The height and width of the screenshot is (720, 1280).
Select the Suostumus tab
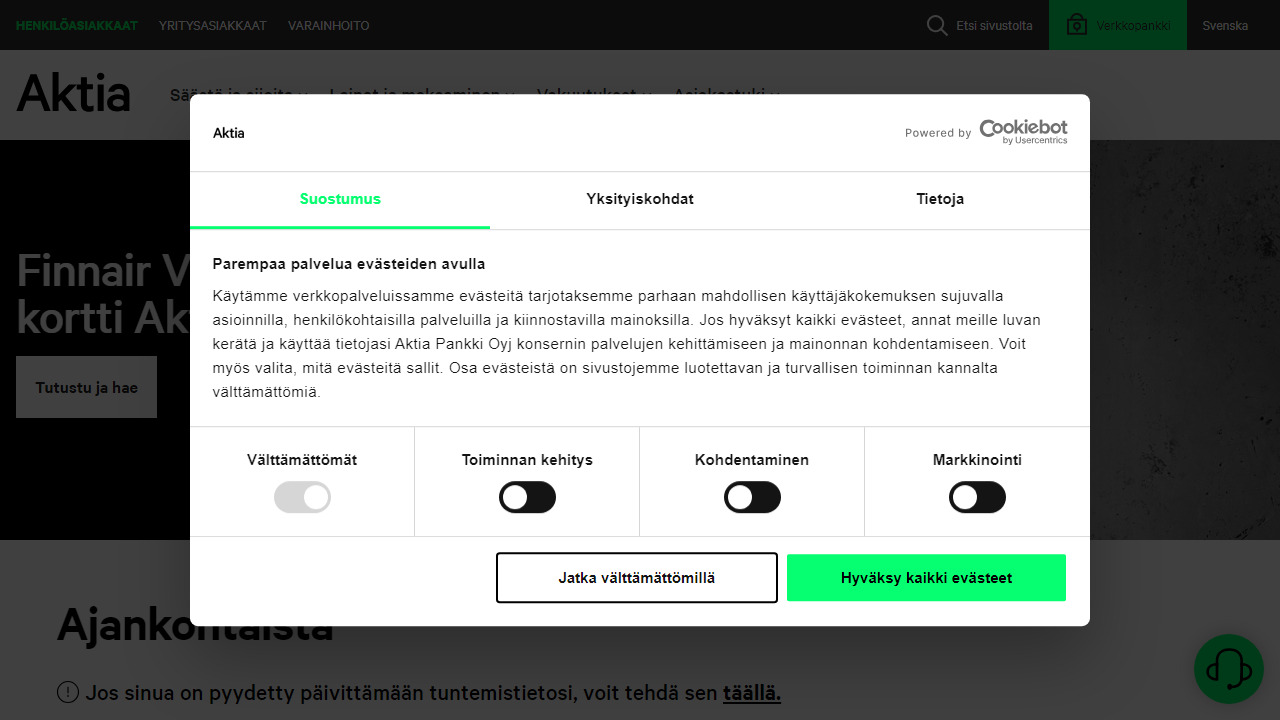click(x=340, y=199)
